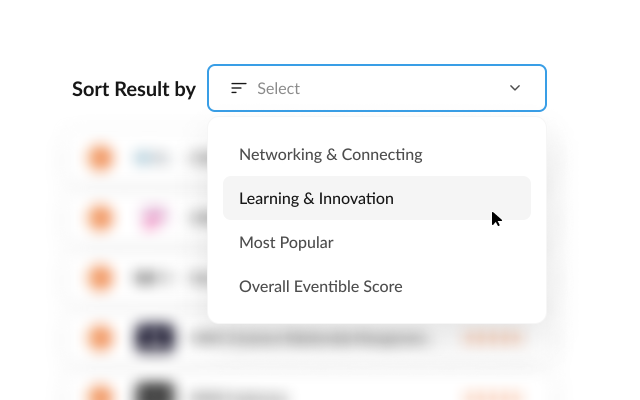Click the Select placeholder text field

pyautogui.click(x=279, y=88)
